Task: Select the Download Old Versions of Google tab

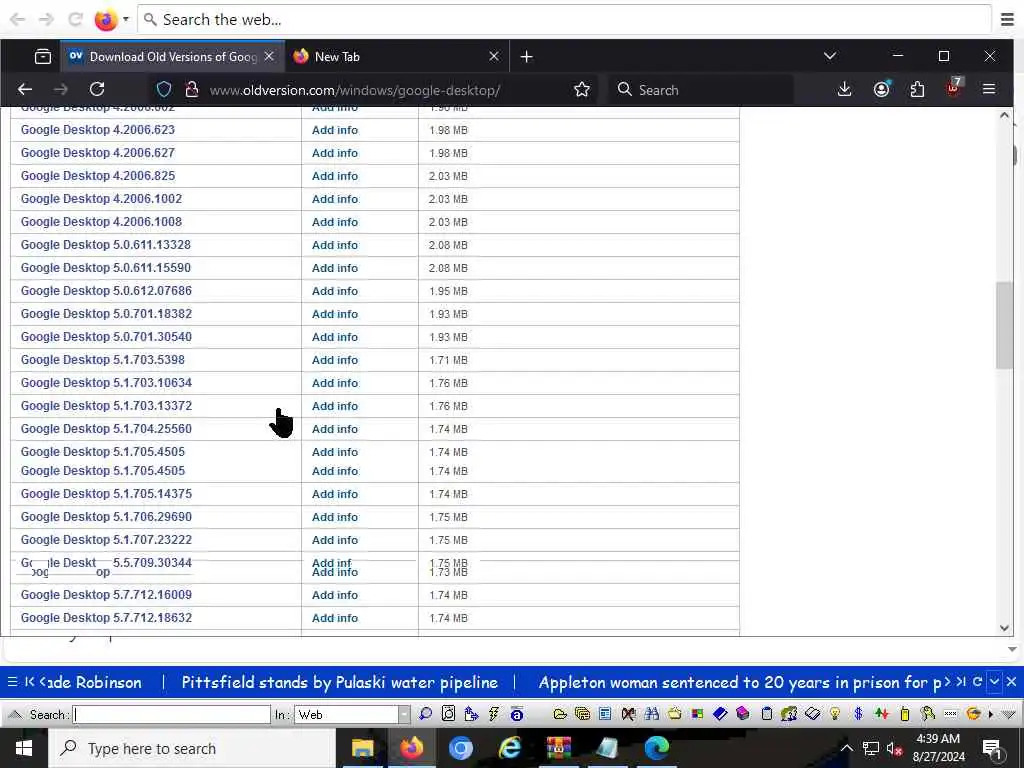Action: click(x=172, y=57)
